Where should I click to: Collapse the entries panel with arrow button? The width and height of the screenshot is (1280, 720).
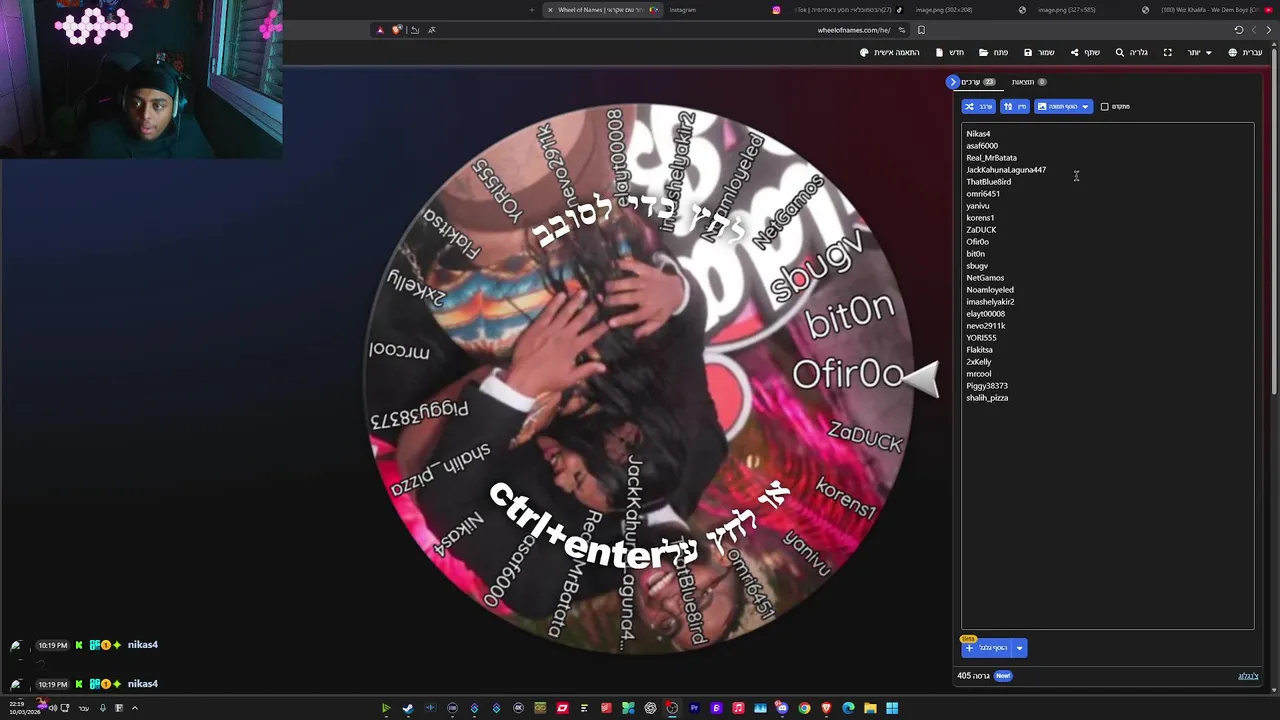[x=952, y=82]
